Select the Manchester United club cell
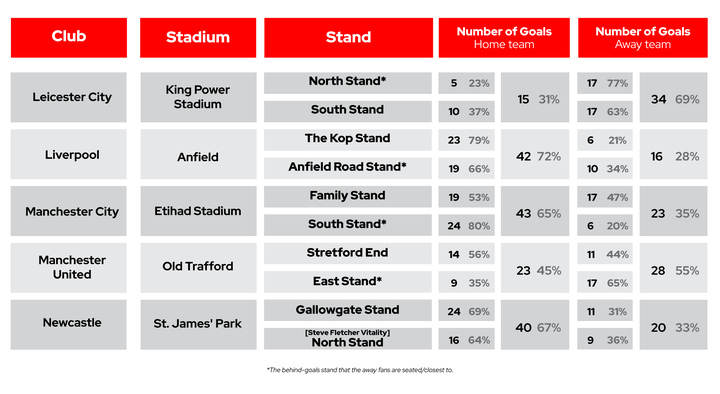Screen dimensions: 720x394 (69, 268)
